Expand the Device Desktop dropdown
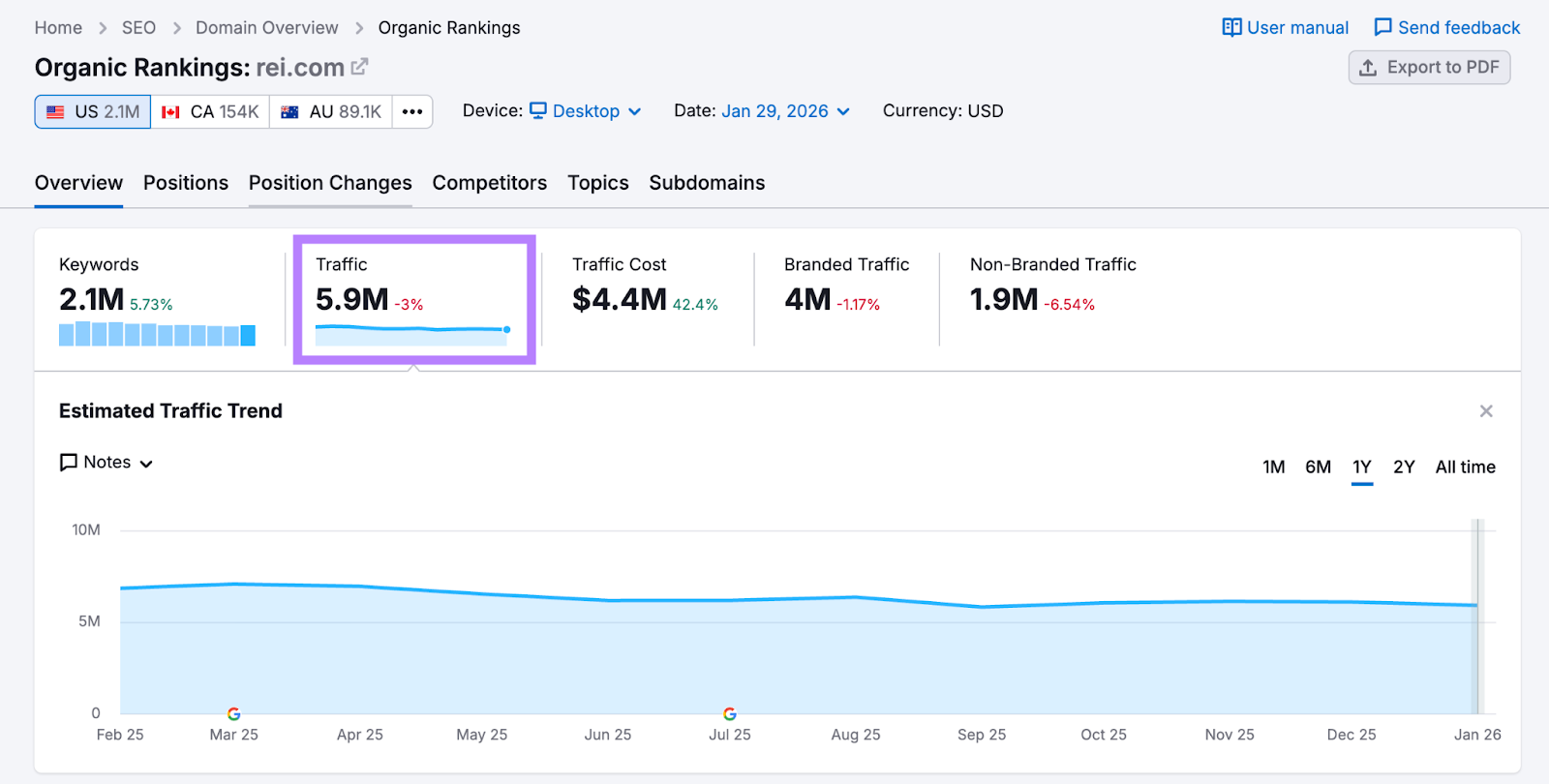Viewport: 1549px width, 784px height. (586, 111)
